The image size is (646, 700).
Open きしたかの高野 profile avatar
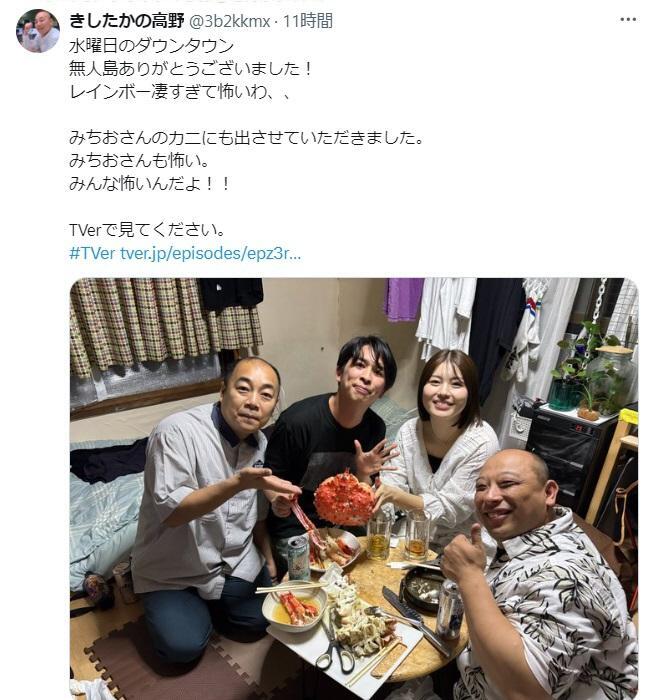[x=38, y=31]
